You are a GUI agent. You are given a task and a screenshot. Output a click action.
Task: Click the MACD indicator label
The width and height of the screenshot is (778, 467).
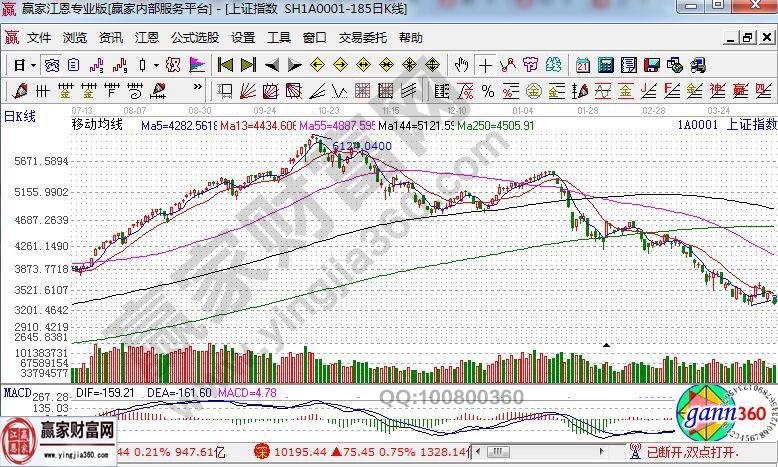tap(15, 392)
